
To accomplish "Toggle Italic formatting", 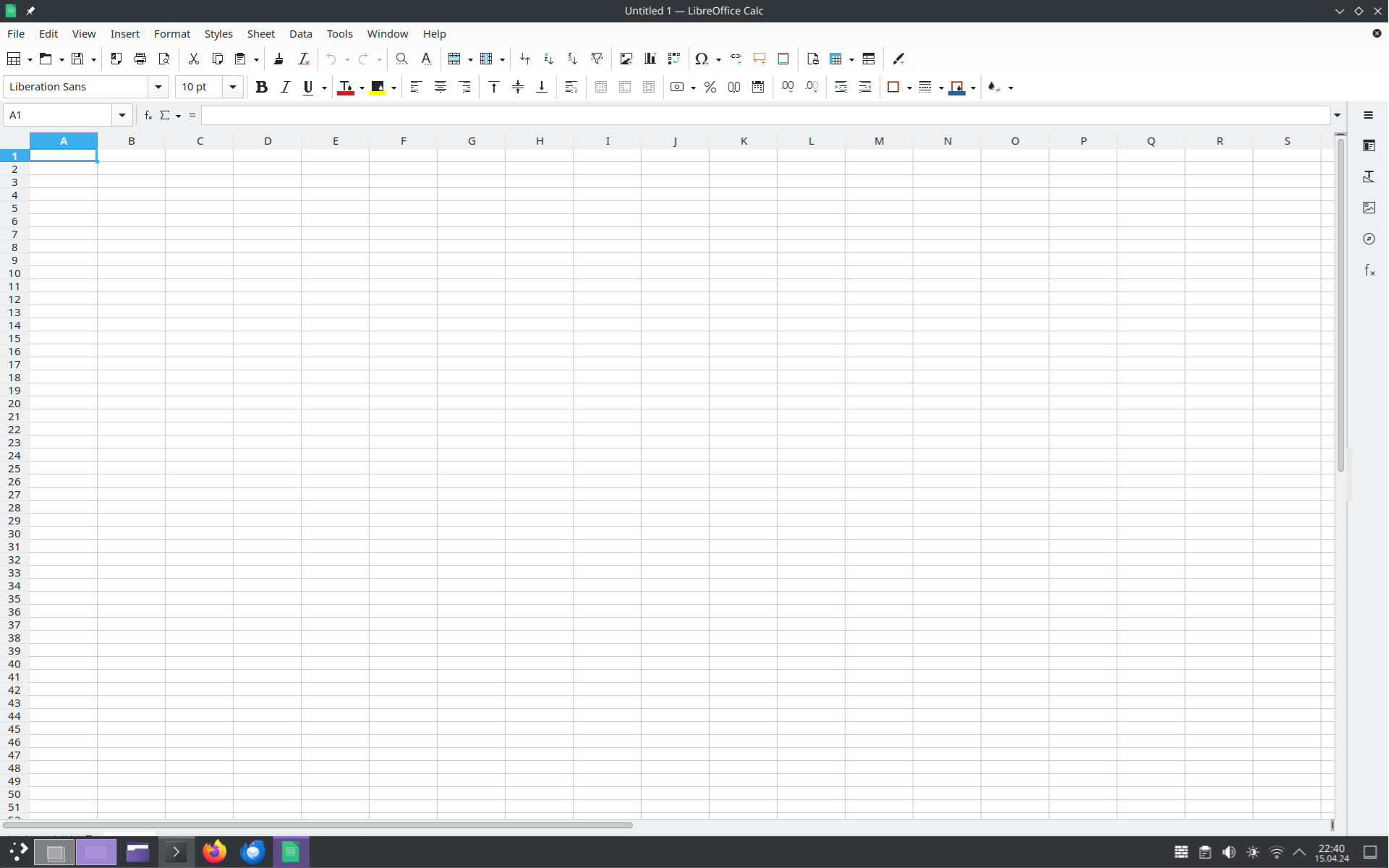I will click(x=285, y=87).
